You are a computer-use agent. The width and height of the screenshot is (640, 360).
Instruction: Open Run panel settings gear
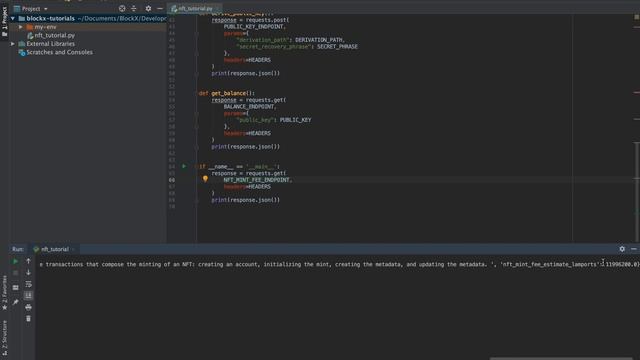click(622, 249)
